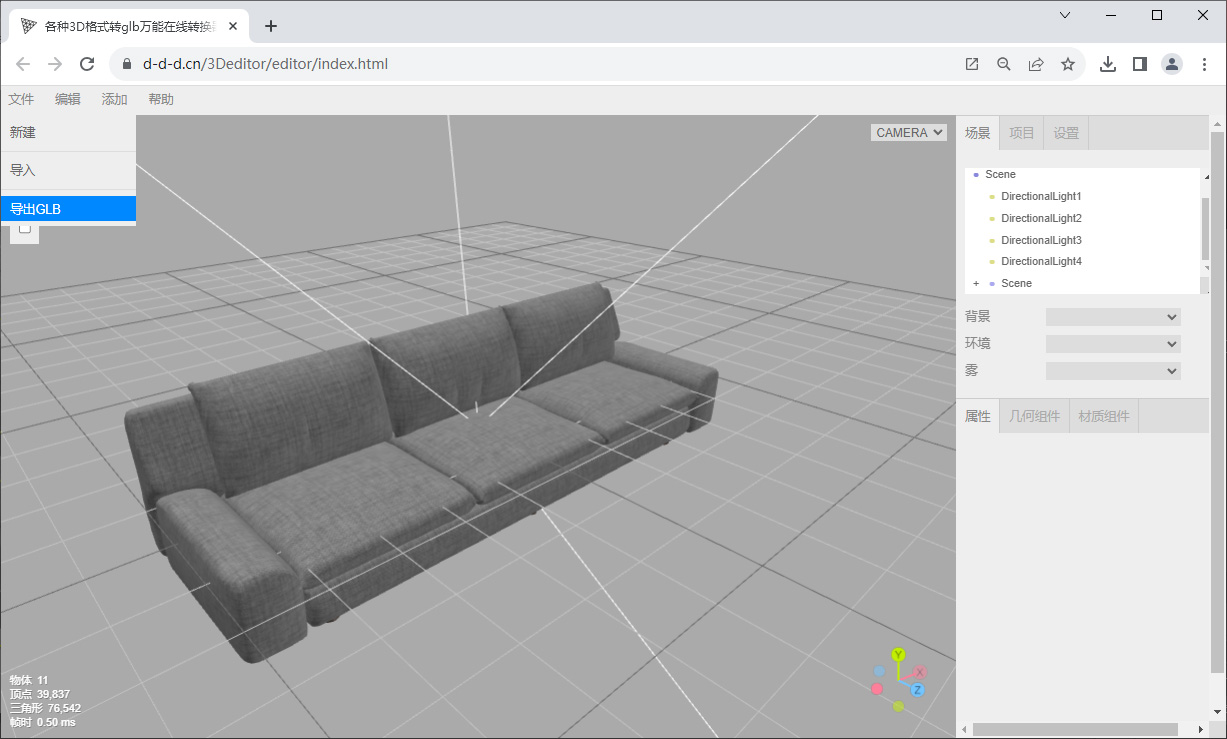1227x739 pixels.
Task: Open the 背景 background dropdown
Action: click(1113, 317)
